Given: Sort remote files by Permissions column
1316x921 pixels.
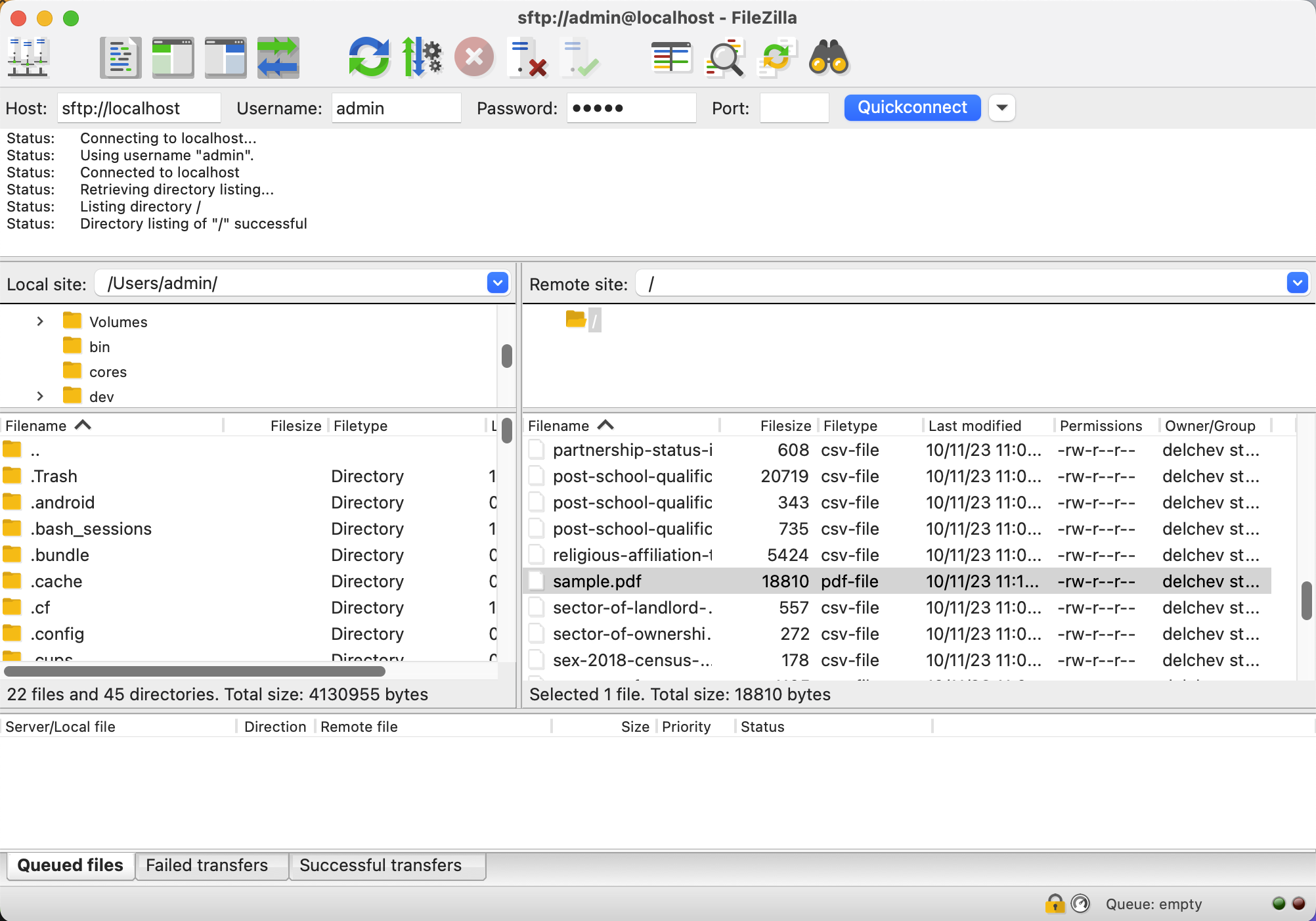Looking at the screenshot, I should 1107,426.
